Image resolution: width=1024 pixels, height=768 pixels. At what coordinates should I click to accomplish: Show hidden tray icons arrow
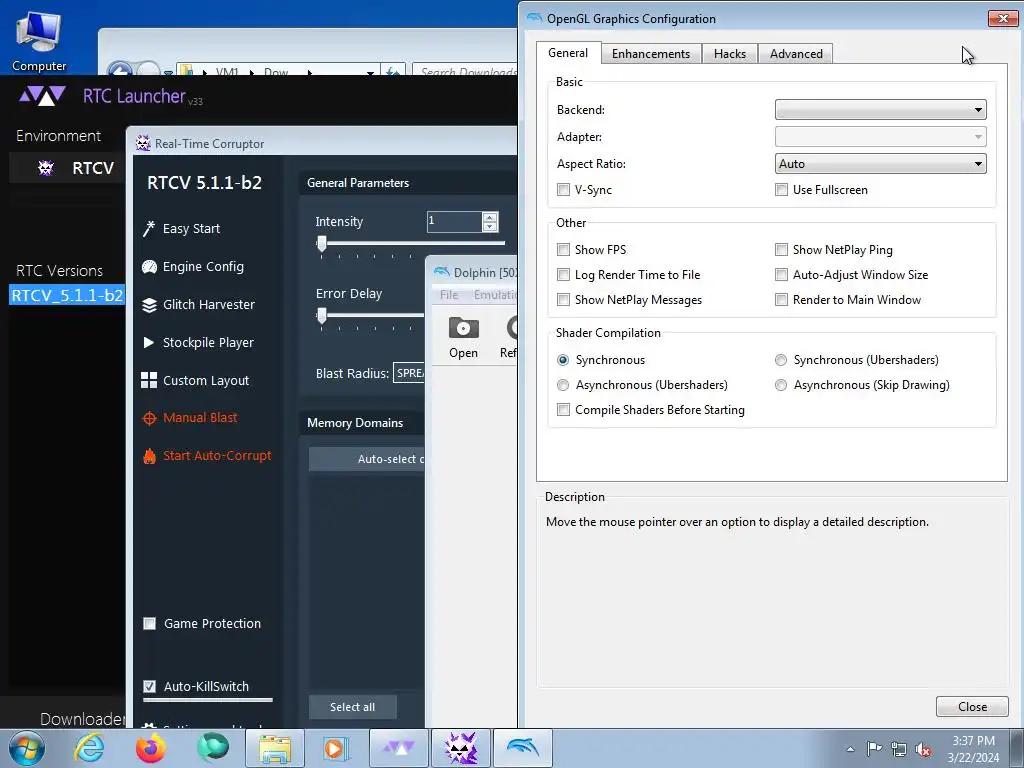point(850,749)
